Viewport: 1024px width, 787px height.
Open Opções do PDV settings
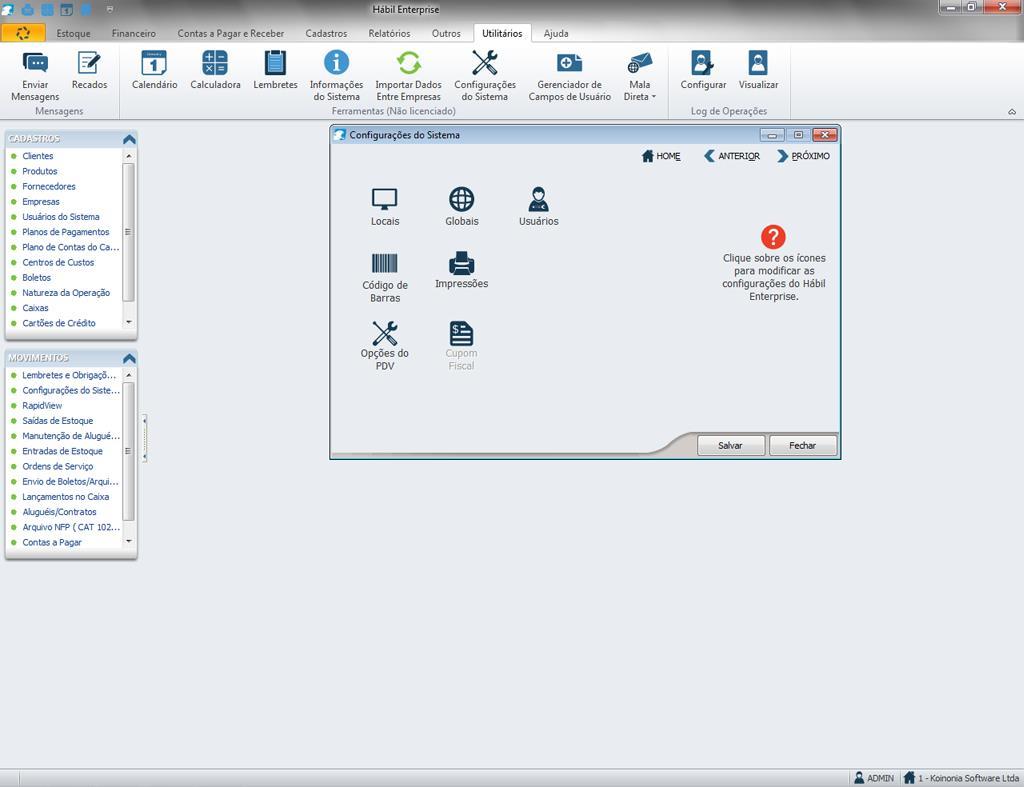click(385, 345)
